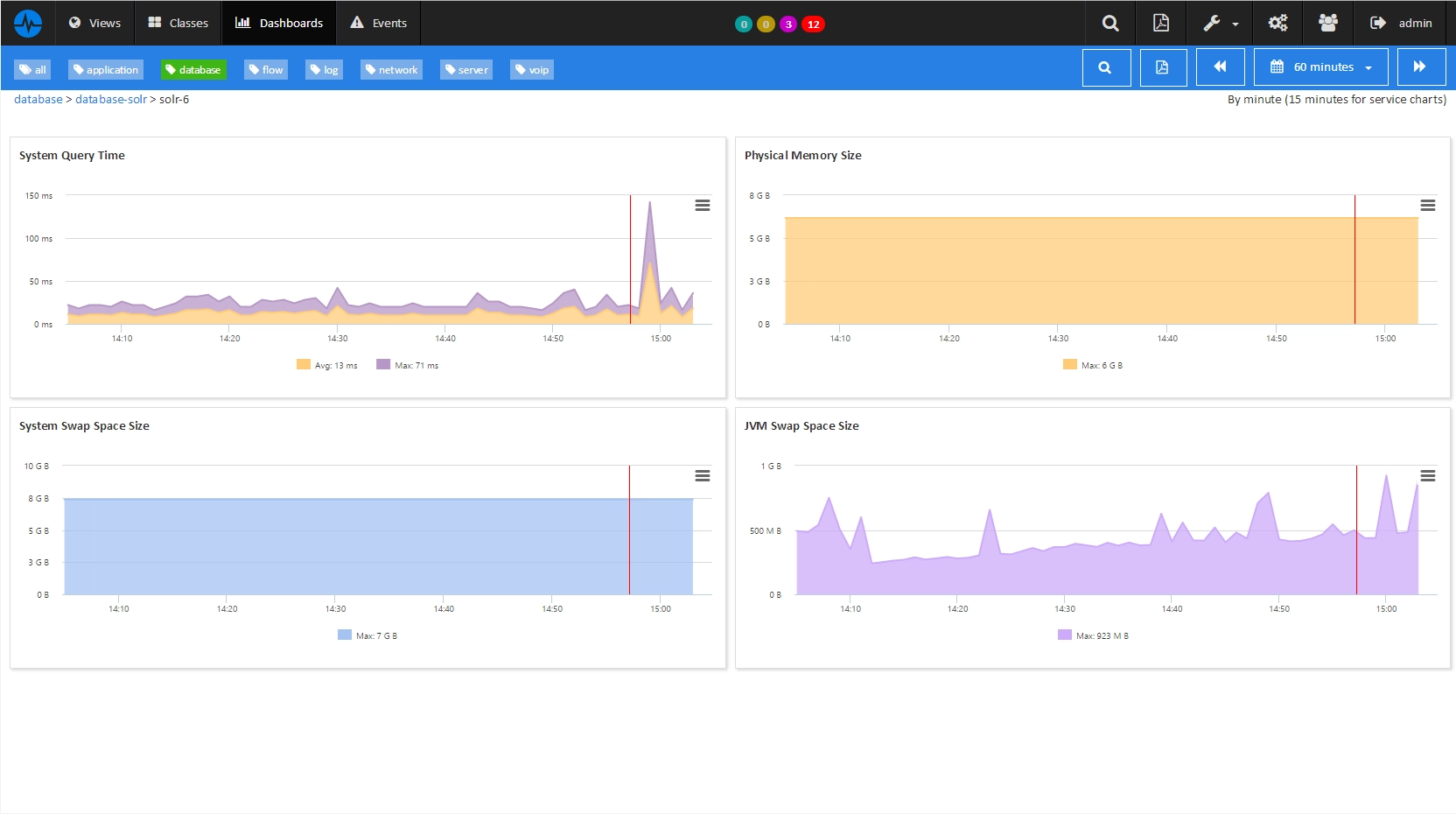The height and width of the screenshot is (814, 1456).
Task: Open the users group icon
Action: pyautogui.click(x=1328, y=24)
